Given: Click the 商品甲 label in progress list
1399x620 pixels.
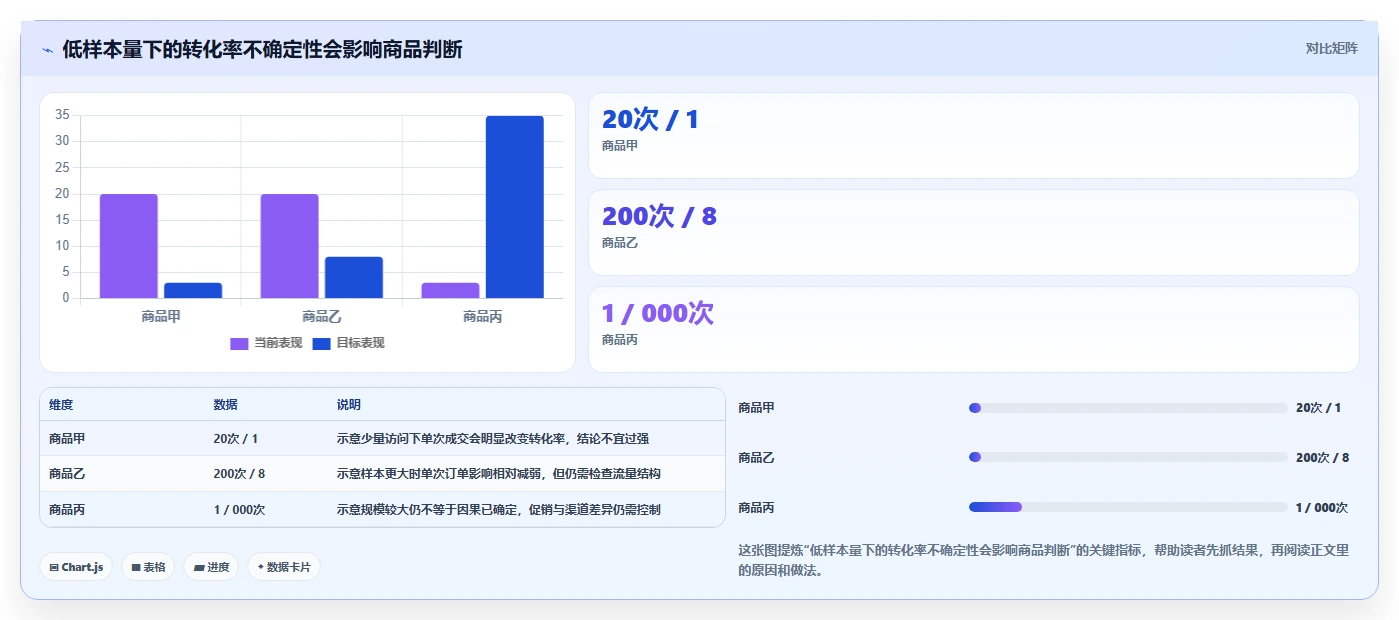Looking at the screenshot, I should point(756,408).
